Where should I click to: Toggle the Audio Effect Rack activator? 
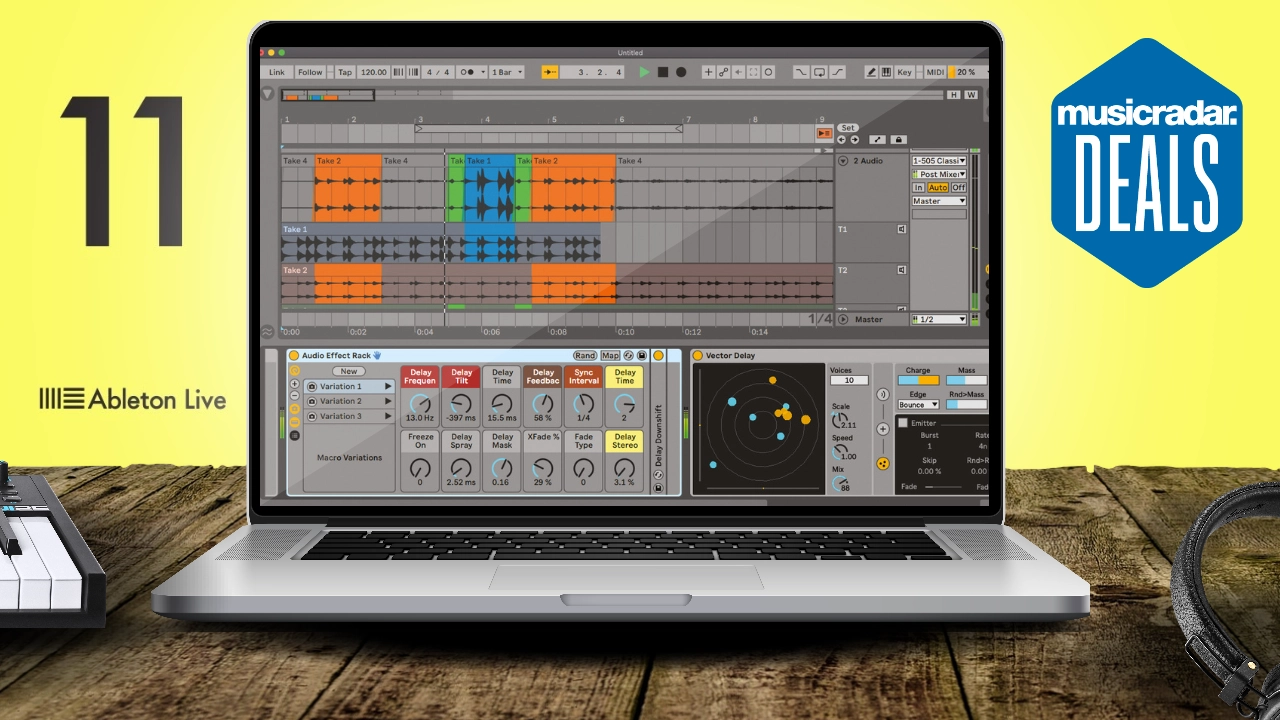pyautogui.click(x=294, y=355)
